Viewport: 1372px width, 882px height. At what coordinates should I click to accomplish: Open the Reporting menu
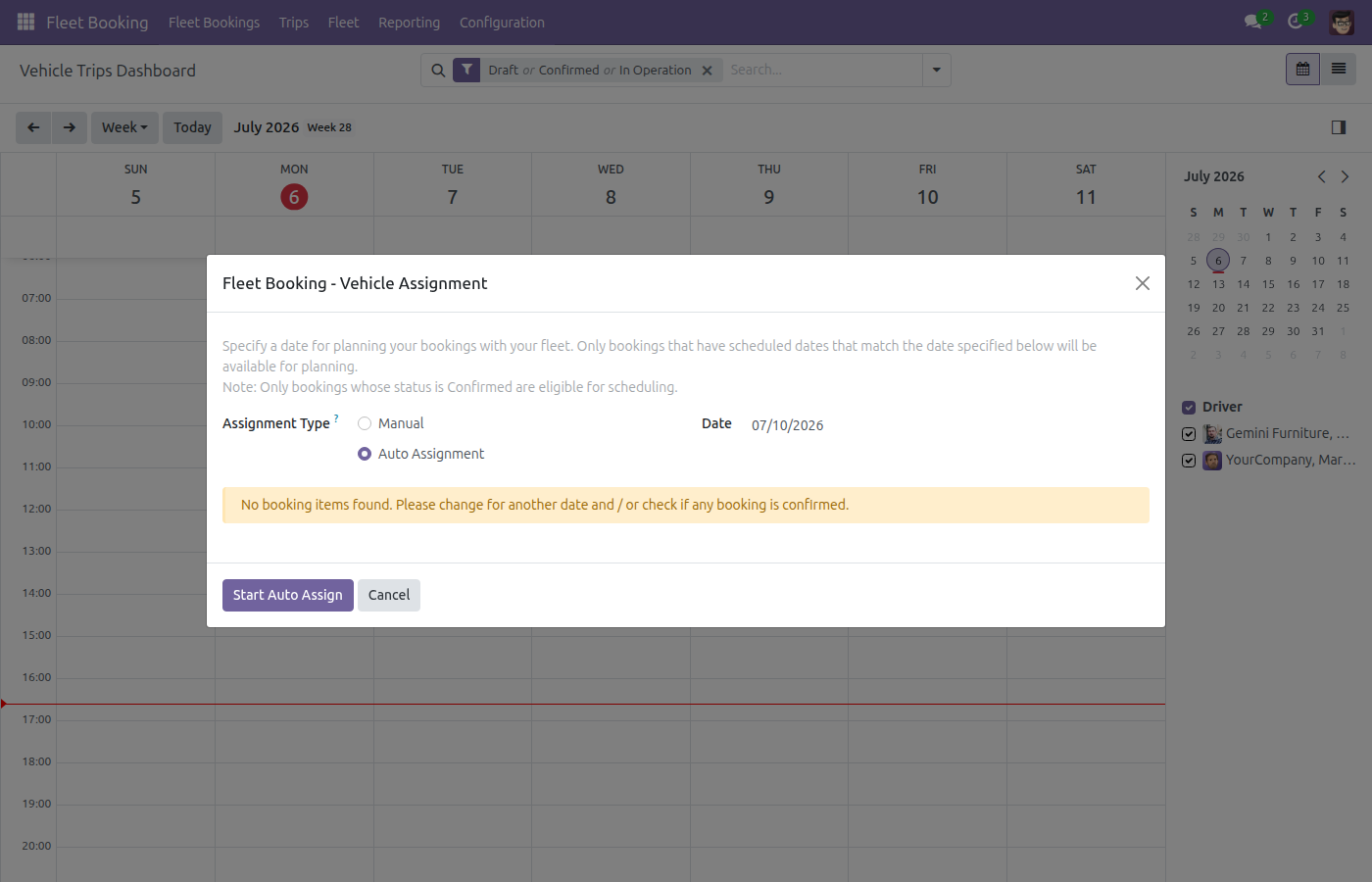click(x=409, y=23)
